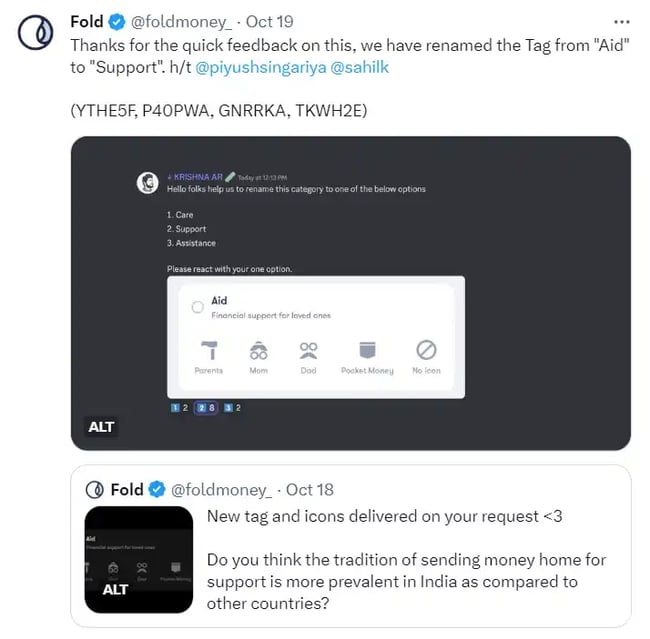Screen dimensions: 650x639
Task: Click reaction number 1 with count 2
Action: 180,408
